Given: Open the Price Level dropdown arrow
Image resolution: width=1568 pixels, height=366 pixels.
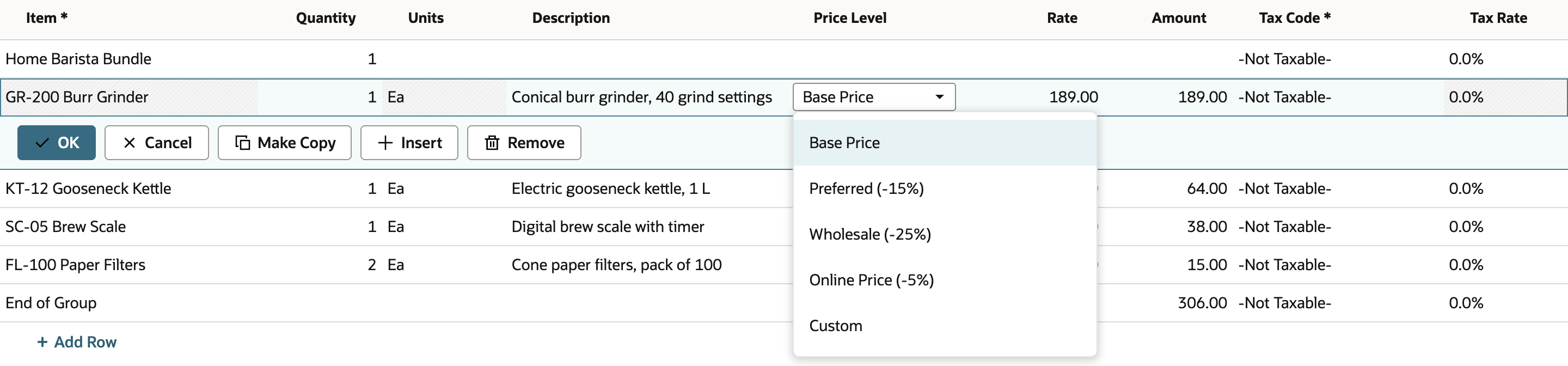Looking at the screenshot, I should 939,97.
